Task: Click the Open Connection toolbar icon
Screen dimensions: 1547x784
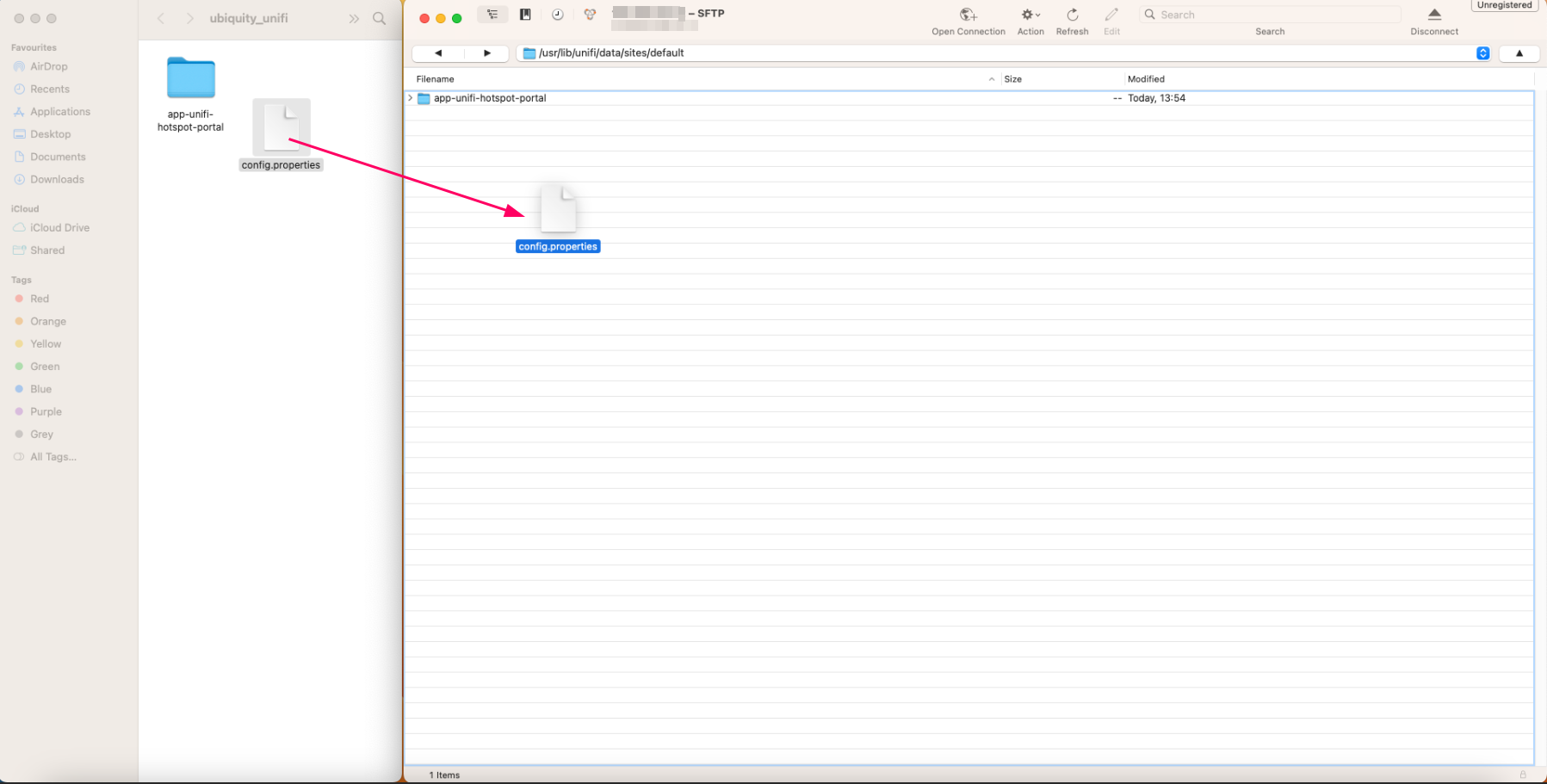Action: pos(968,15)
